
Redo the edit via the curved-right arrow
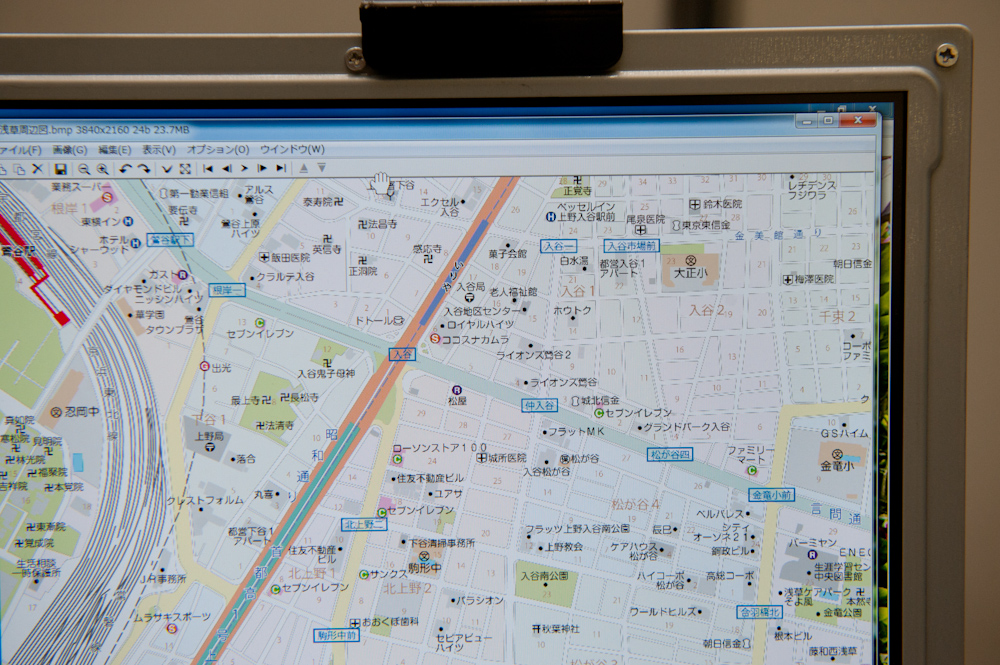coord(143,168)
